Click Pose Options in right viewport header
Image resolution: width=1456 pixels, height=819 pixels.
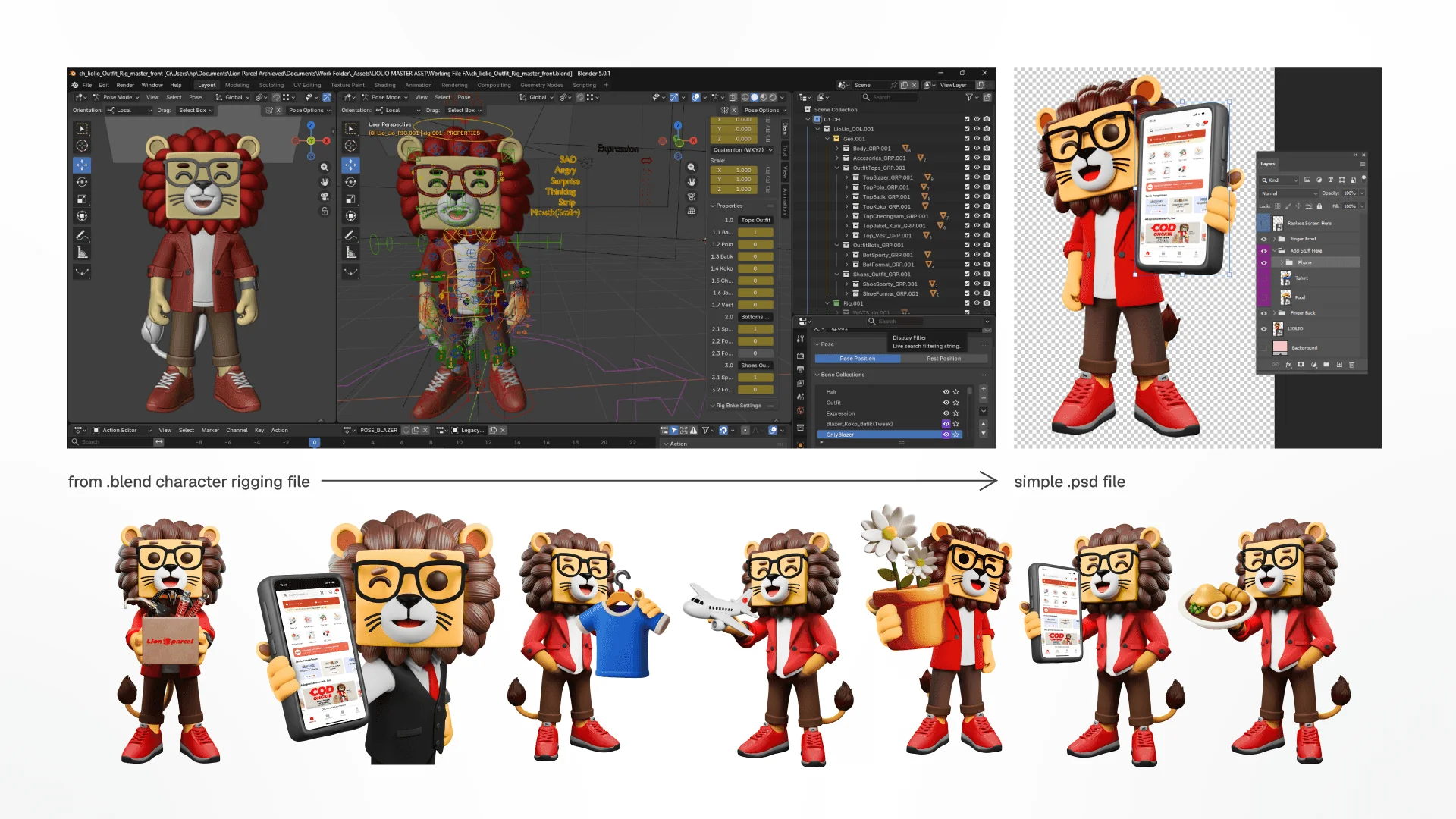[764, 110]
